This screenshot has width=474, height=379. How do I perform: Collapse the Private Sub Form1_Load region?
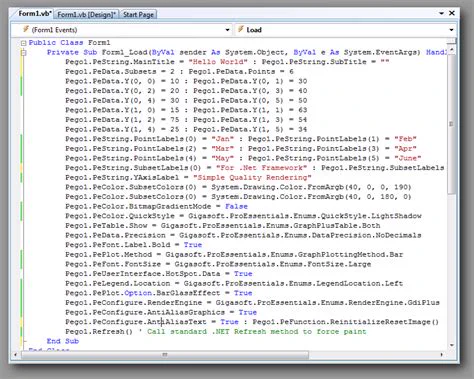click(x=23, y=53)
